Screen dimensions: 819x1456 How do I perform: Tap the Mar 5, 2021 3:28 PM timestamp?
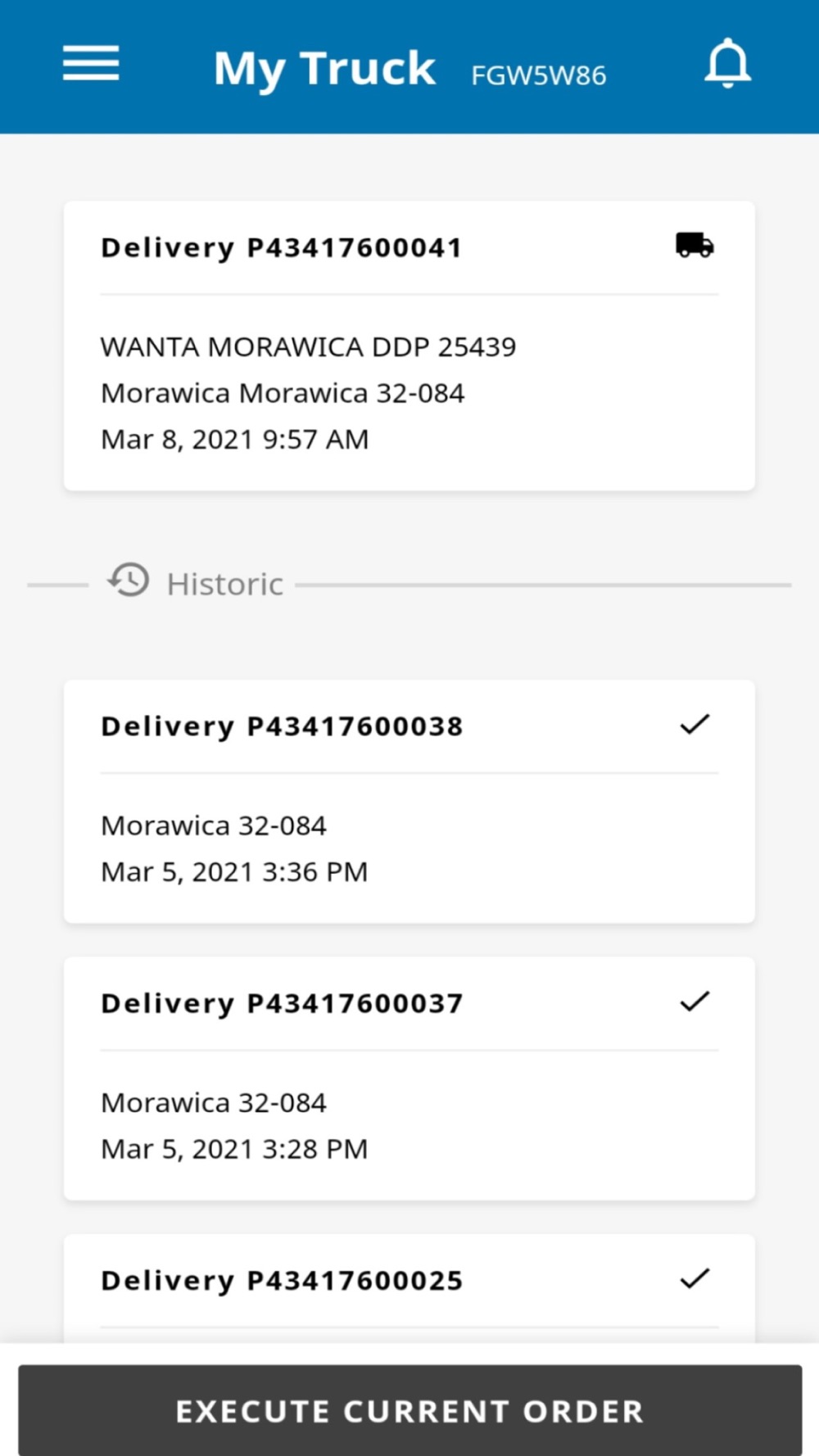(234, 1149)
